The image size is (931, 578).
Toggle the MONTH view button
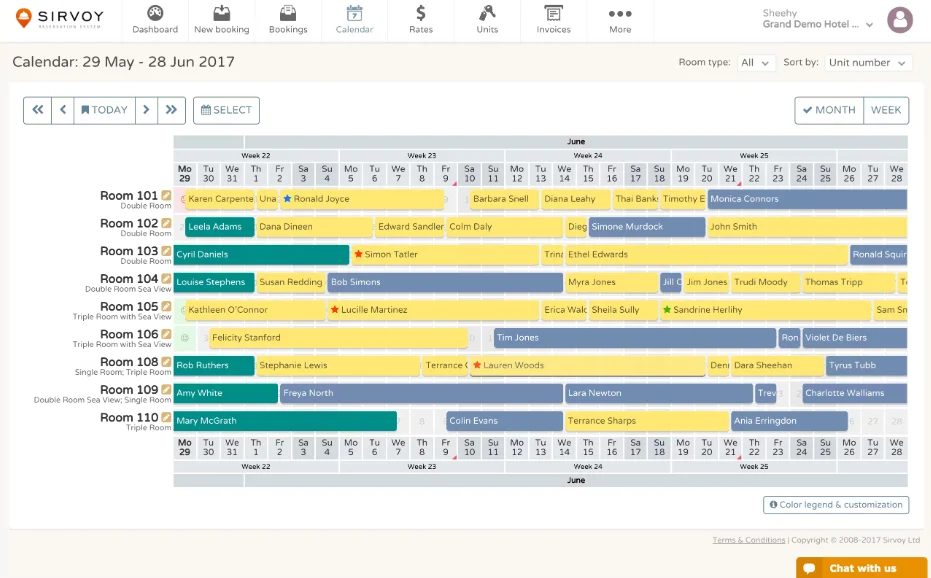[829, 110]
